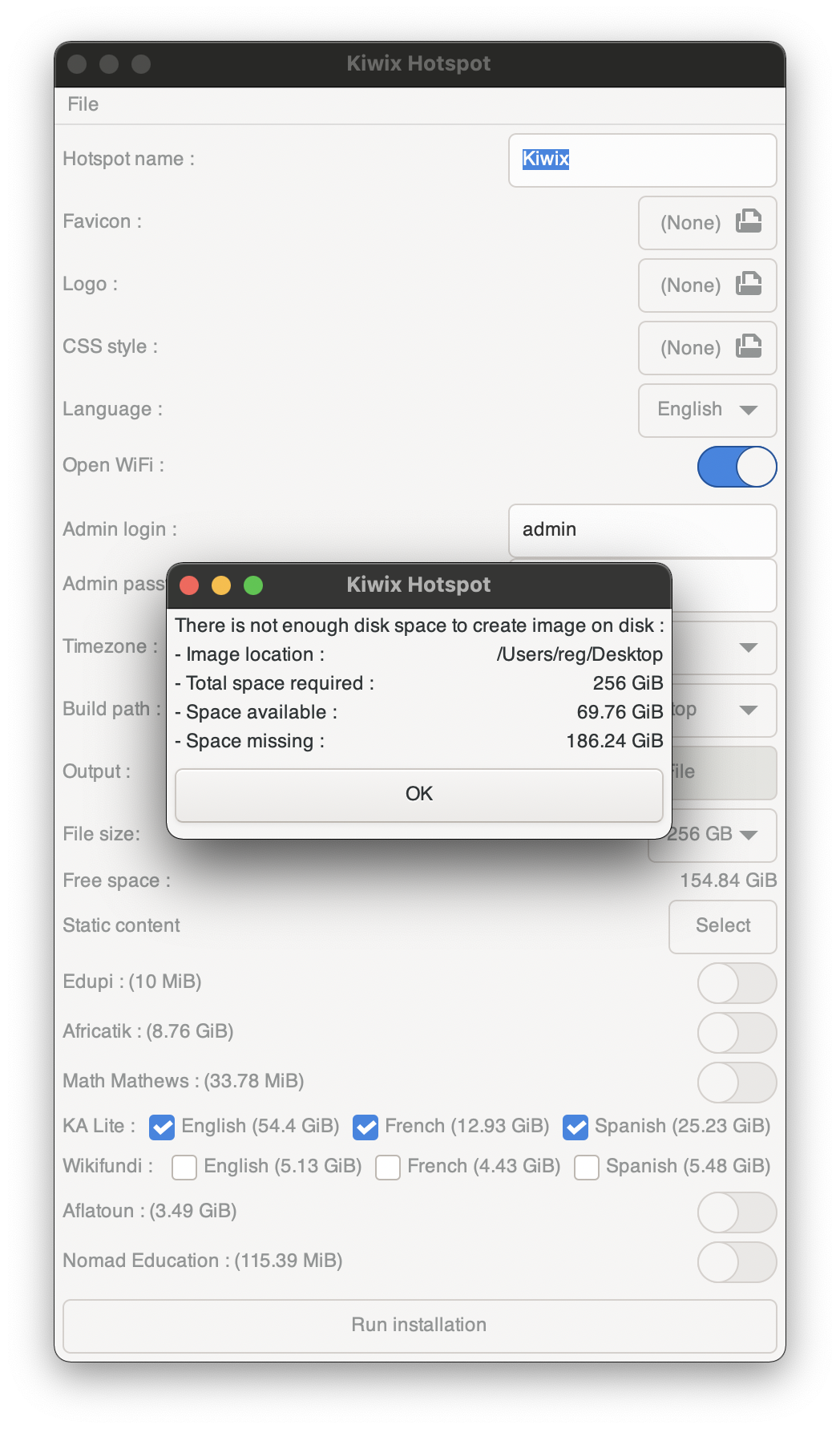
Task: Click the Logo file open icon
Action: click(x=749, y=284)
